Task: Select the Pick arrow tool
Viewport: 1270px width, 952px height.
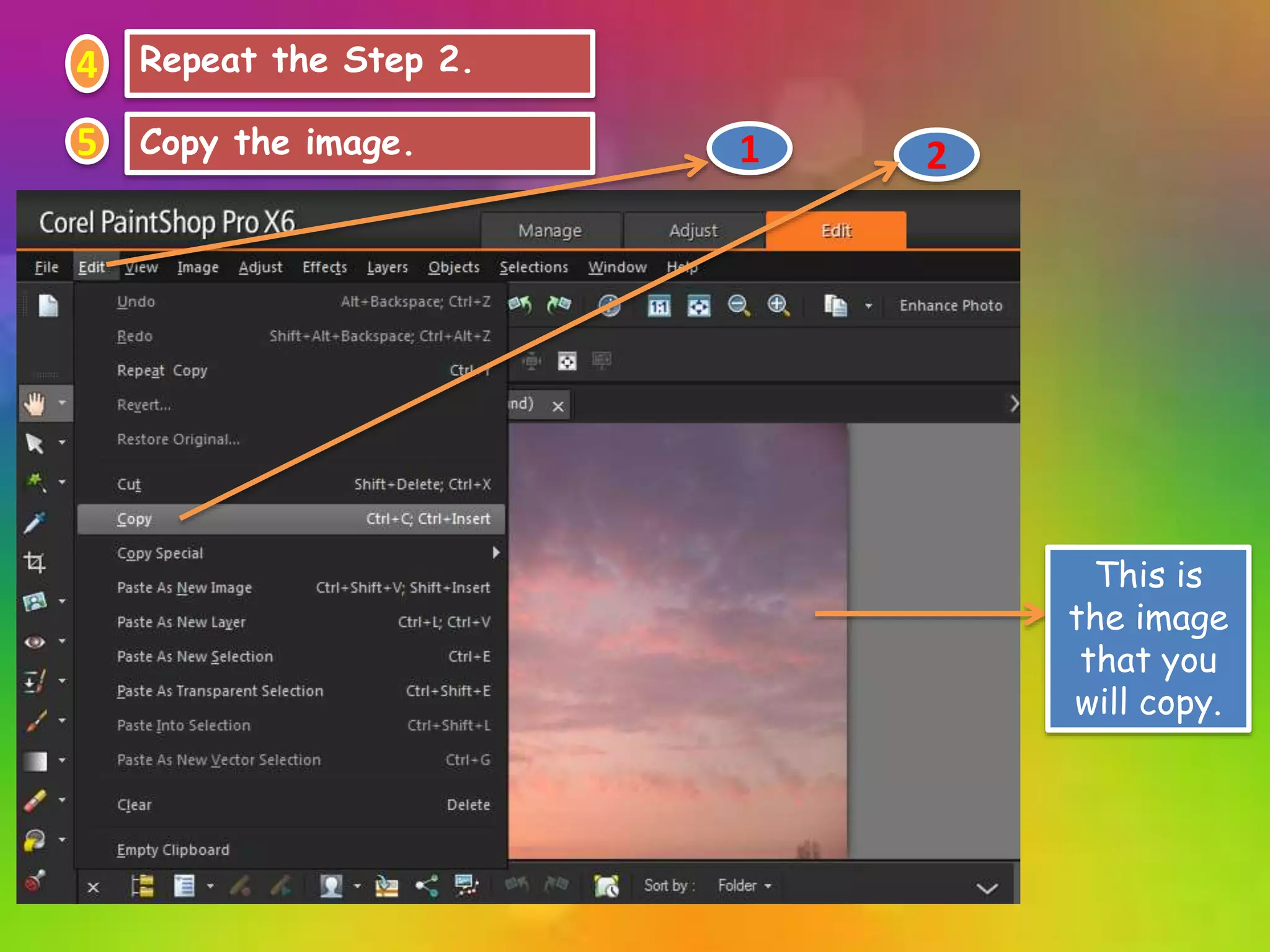Action: pyautogui.click(x=35, y=443)
